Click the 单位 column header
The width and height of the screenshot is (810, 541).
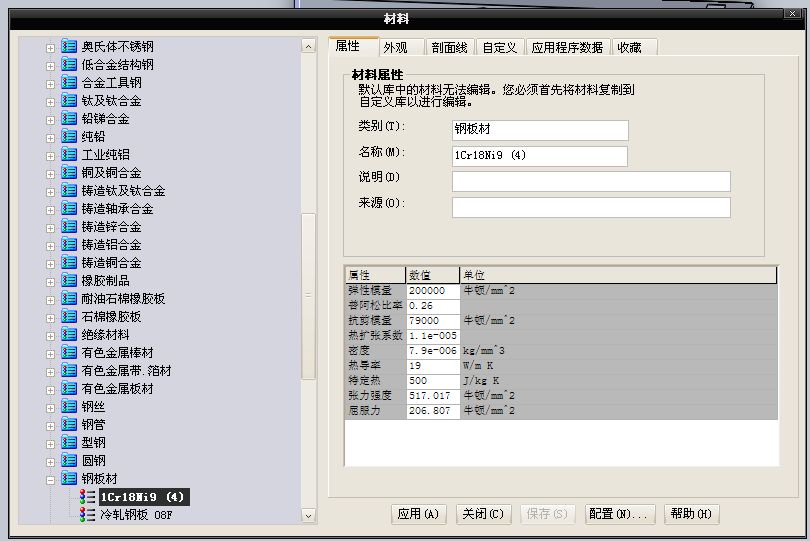[x=618, y=275]
